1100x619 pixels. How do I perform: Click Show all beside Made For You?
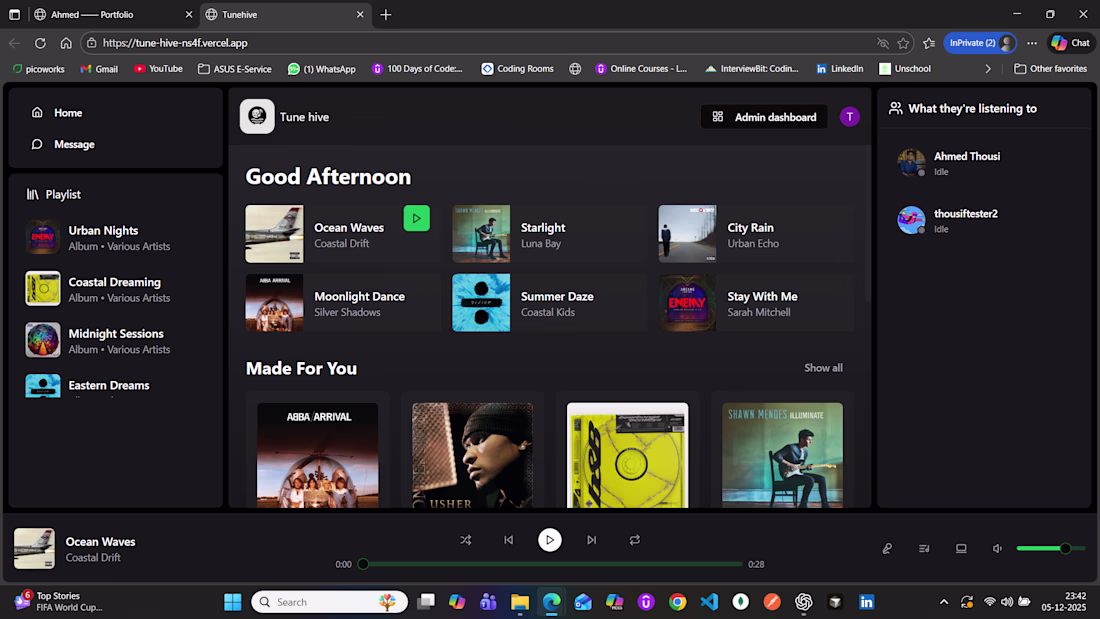[x=823, y=368]
